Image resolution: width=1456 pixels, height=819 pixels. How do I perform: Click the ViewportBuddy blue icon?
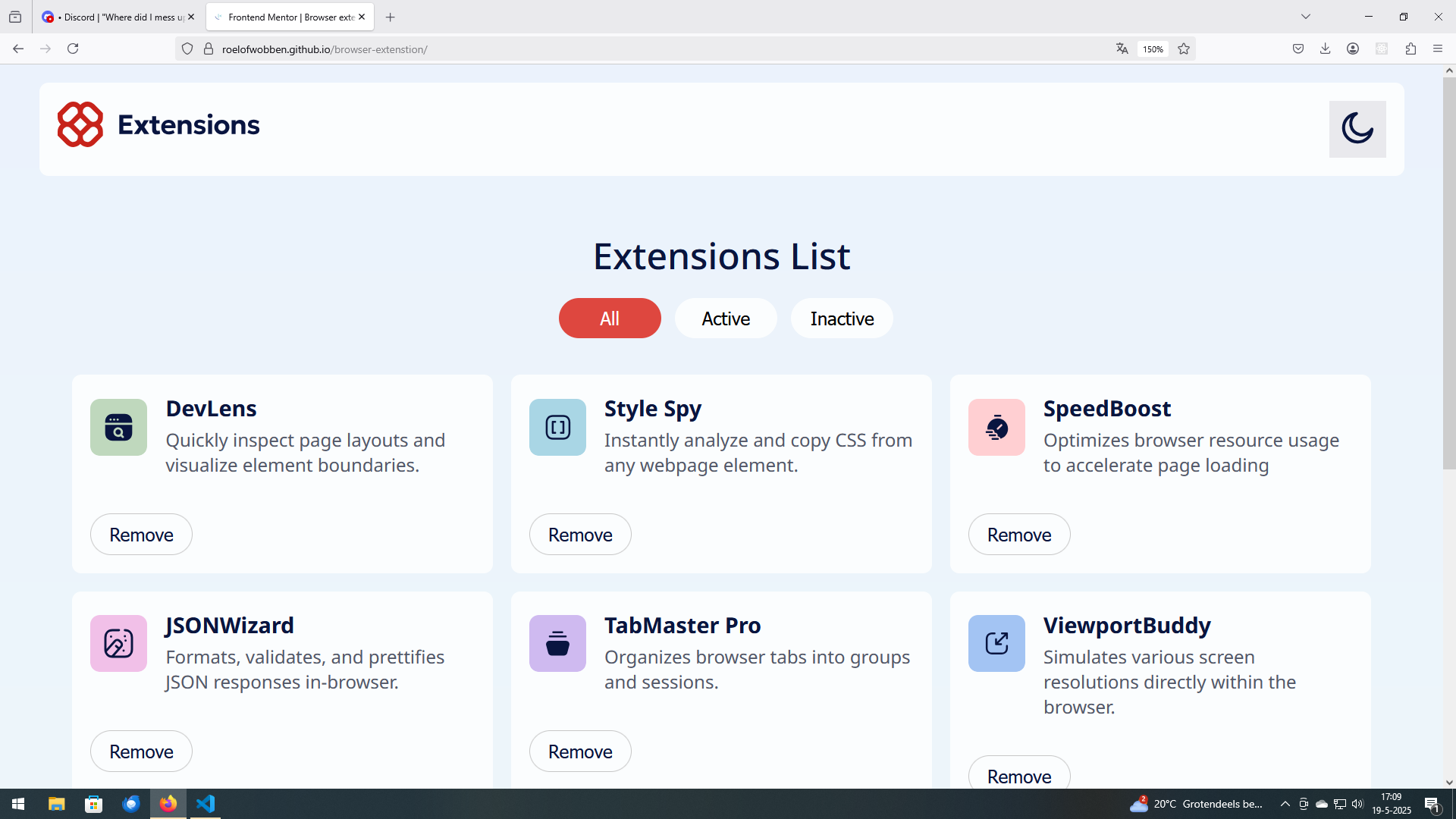[996, 644]
